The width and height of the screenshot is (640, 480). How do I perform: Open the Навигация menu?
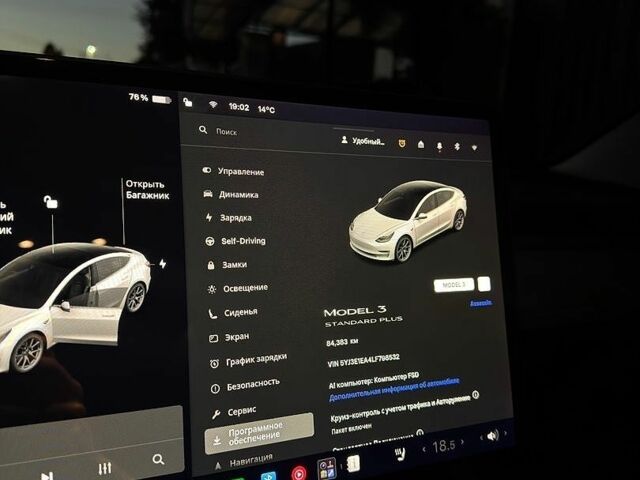244,462
